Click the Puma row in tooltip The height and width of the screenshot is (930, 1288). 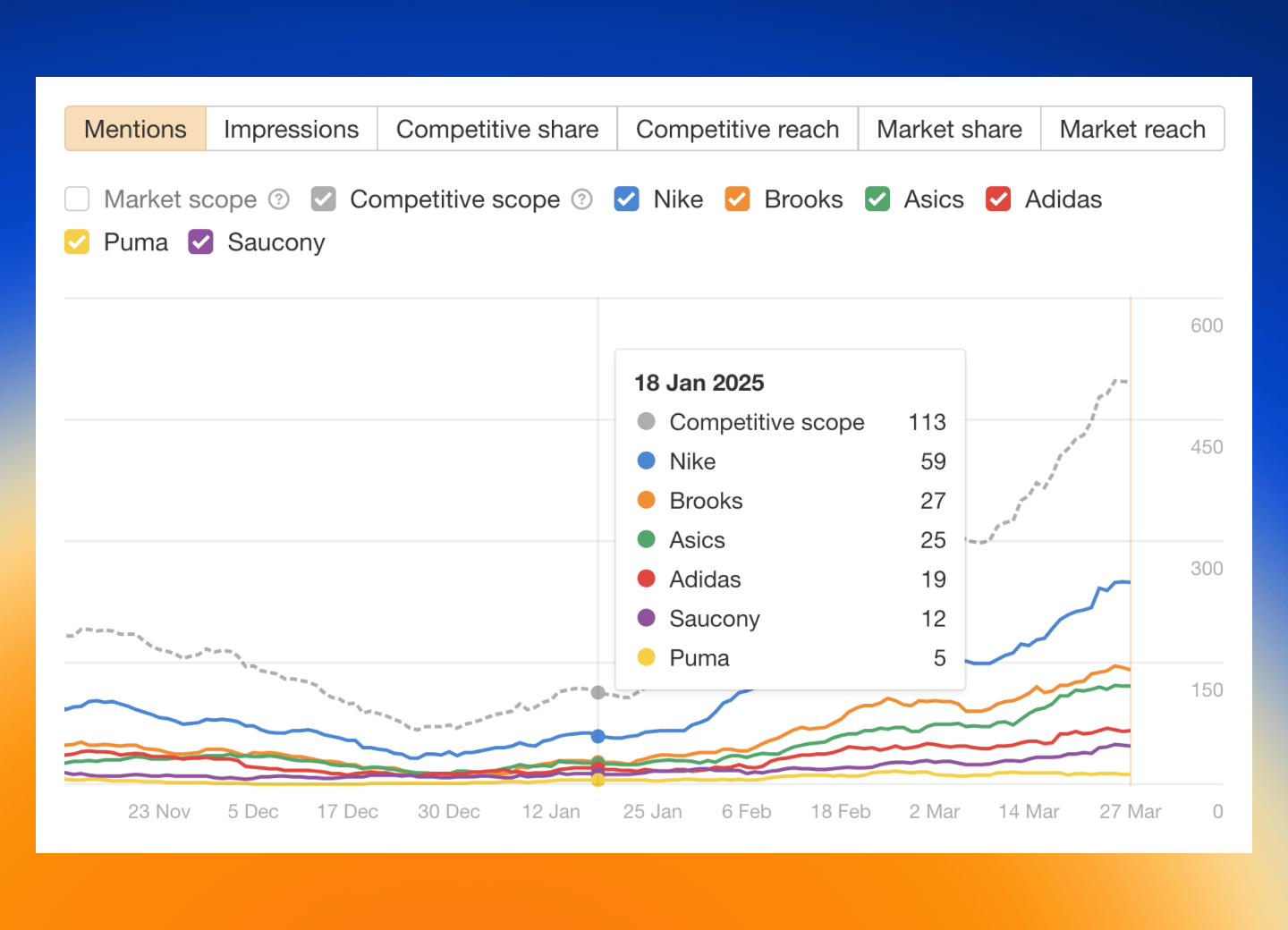pyautogui.click(x=791, y=658)
